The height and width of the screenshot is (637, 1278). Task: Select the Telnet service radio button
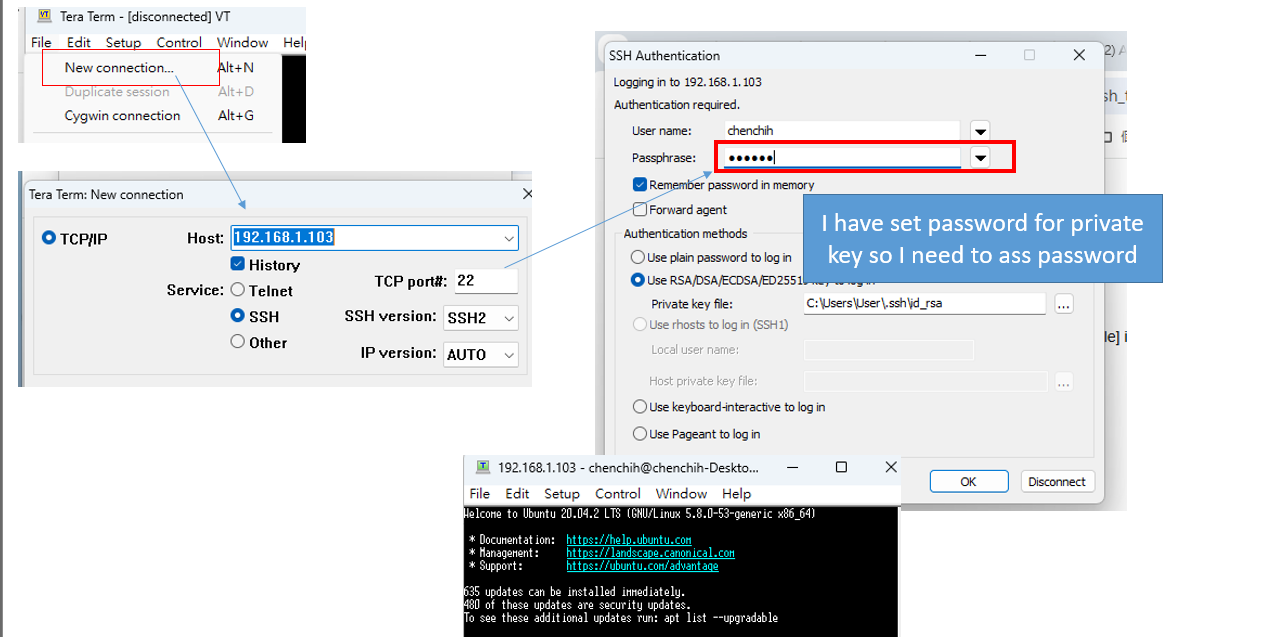tap(238, 290)
